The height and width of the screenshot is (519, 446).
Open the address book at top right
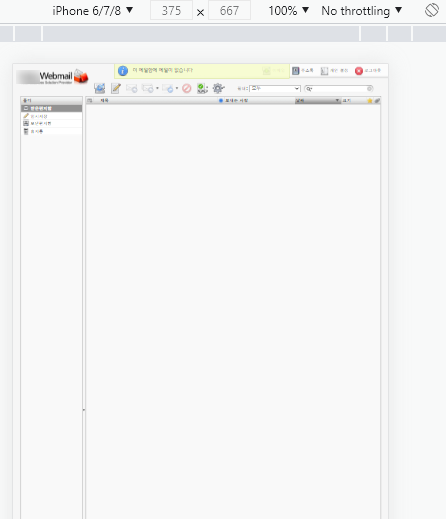pyautogui.click(x=303, y=71)
